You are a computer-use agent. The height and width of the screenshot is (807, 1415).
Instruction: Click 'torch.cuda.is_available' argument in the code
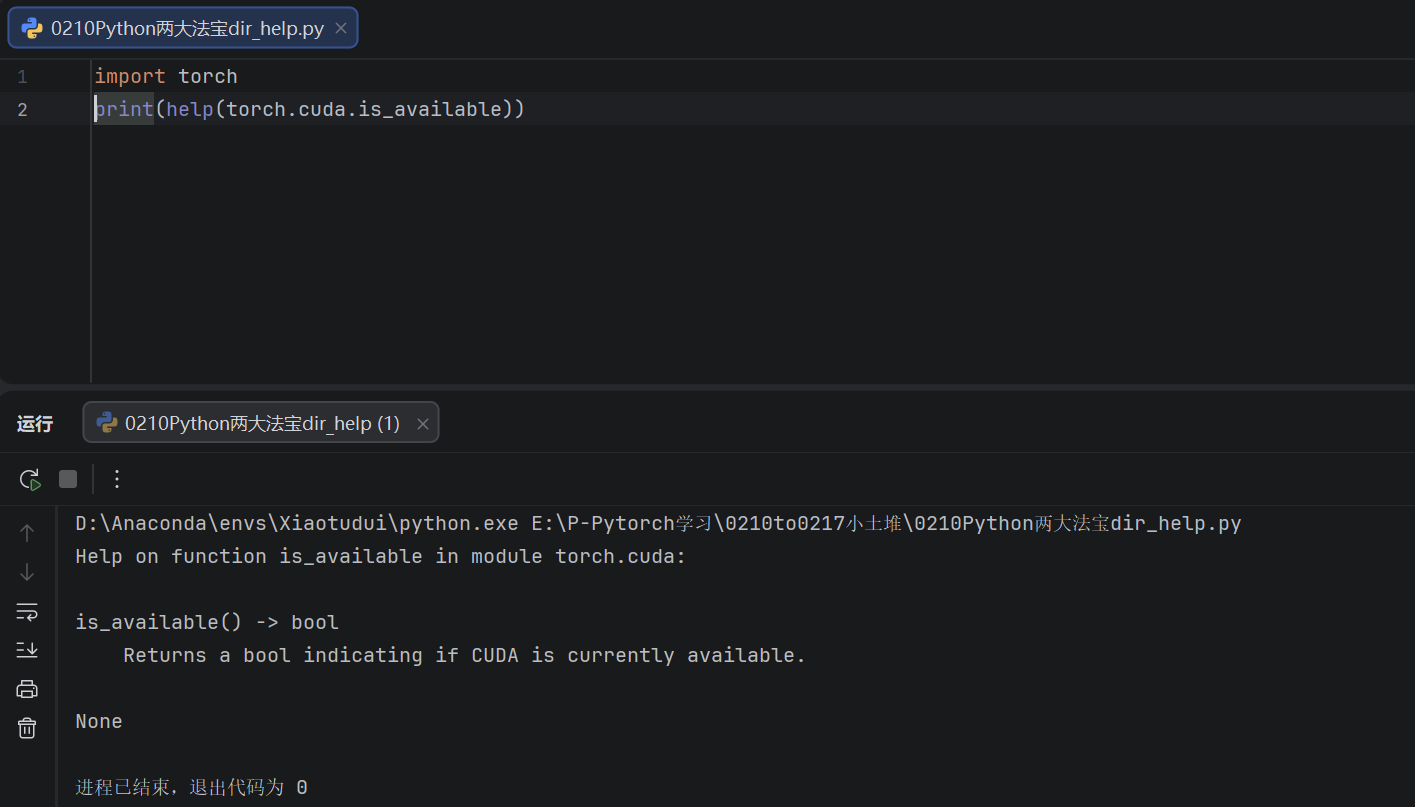pos(364,109)
